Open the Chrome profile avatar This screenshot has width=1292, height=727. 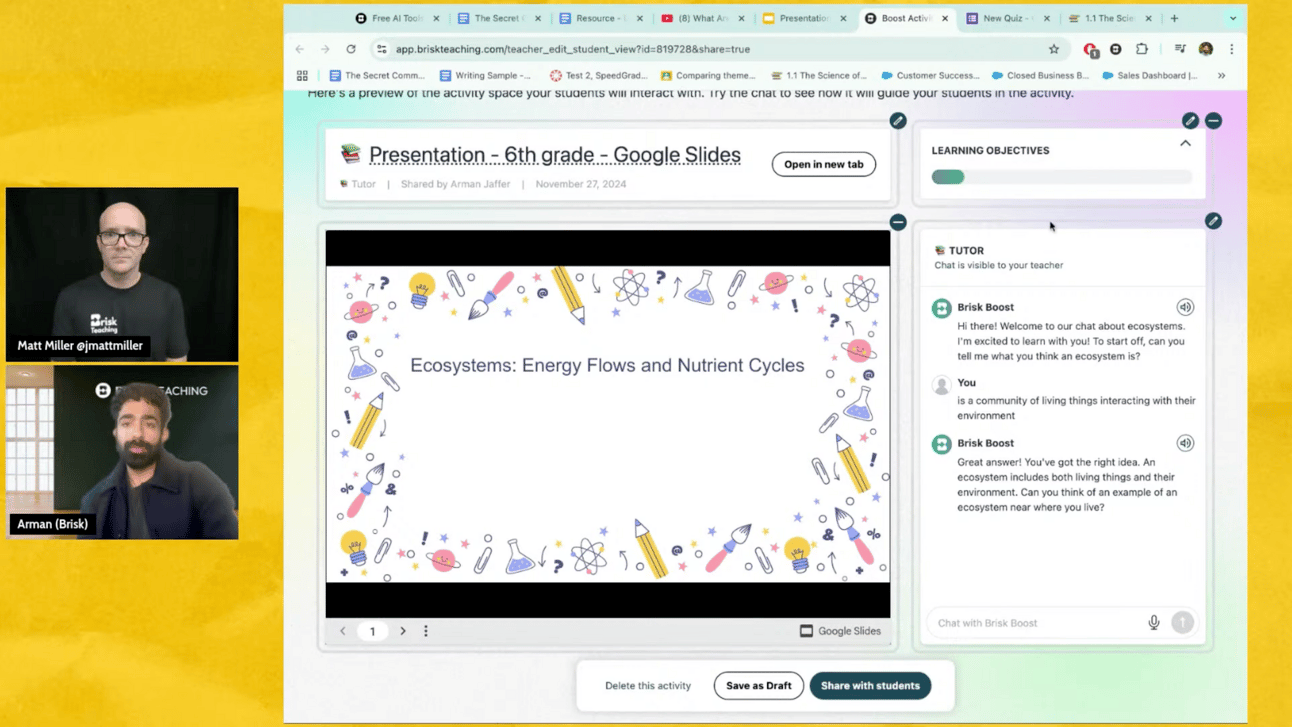pyautogui.click(x=1206, y=49)
